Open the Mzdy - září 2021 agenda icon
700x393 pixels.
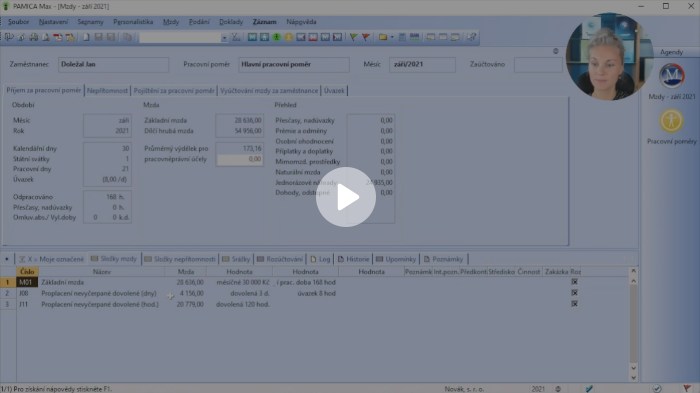coord(671,76)
